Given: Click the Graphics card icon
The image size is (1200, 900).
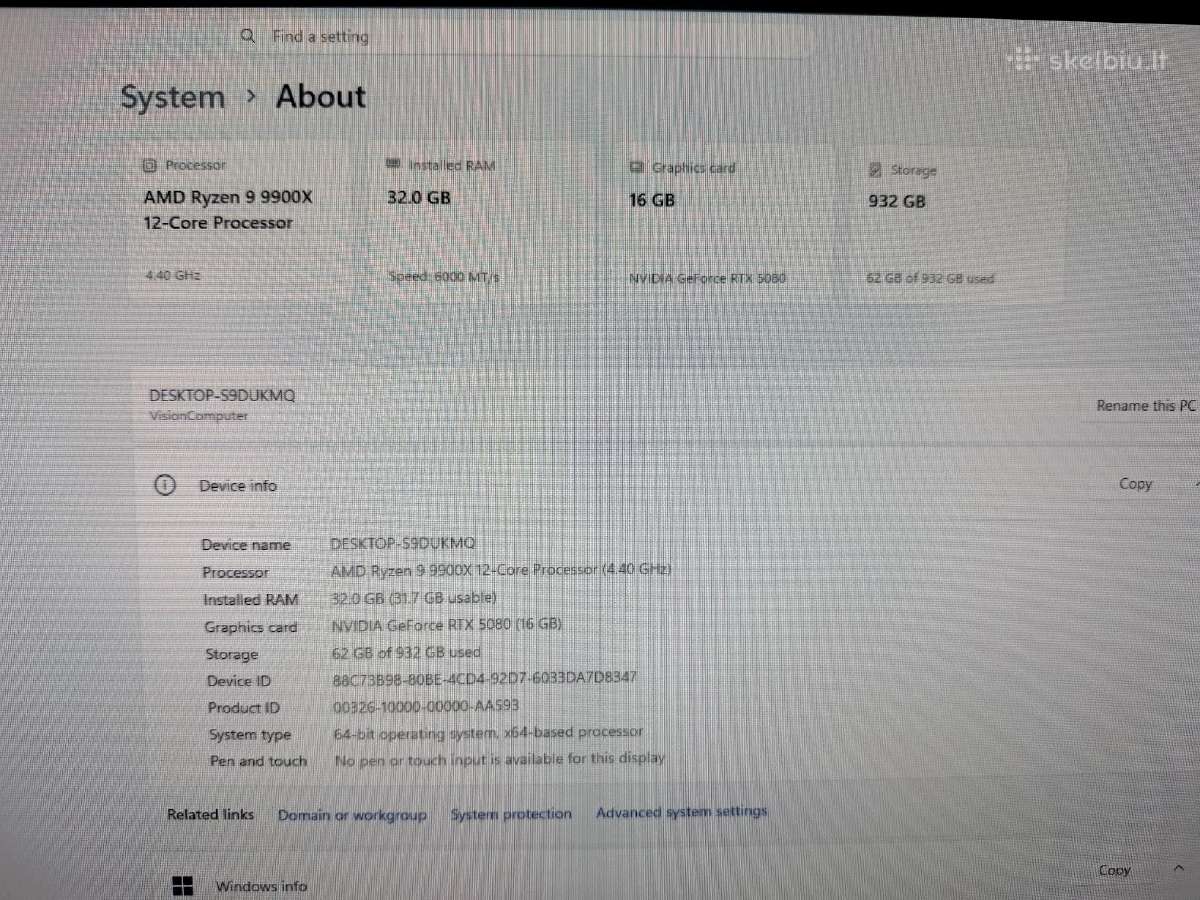Looking at the screenshot, I should click(636, 168).
